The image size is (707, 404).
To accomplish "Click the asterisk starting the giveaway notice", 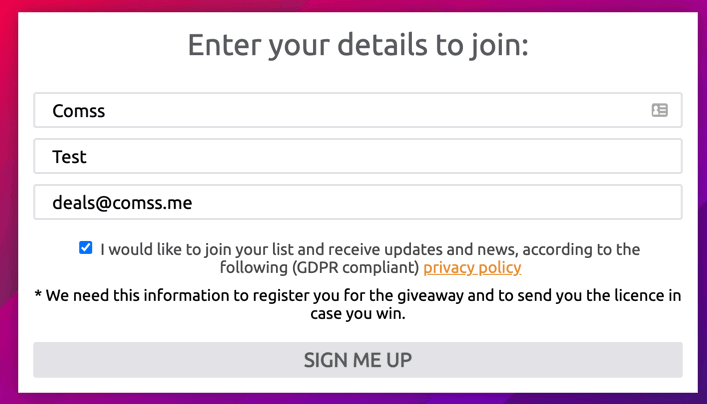I will click(x=38, y=295).
